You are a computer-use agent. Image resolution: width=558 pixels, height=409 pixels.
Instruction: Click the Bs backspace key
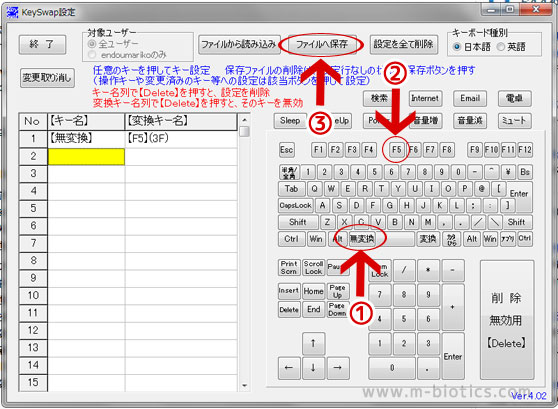525,172
